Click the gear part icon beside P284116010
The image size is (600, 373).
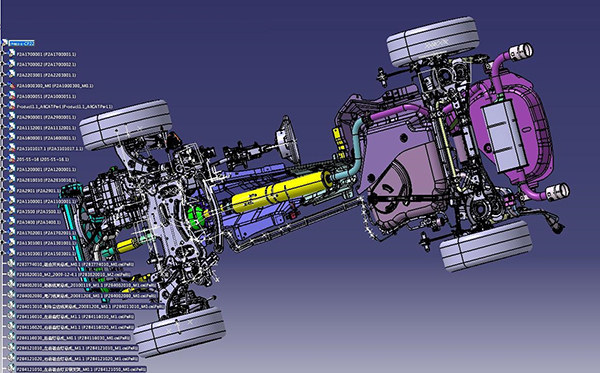click(x=11, y=316)
